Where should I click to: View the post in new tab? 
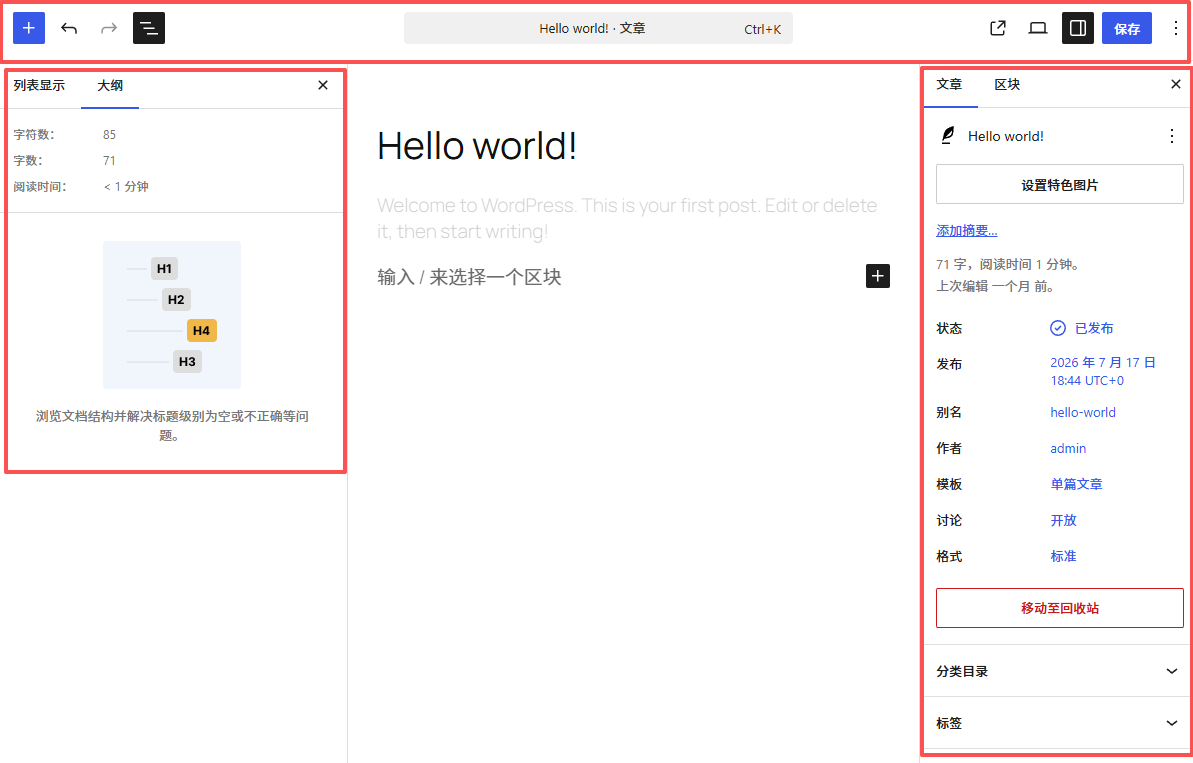(998, 28)
